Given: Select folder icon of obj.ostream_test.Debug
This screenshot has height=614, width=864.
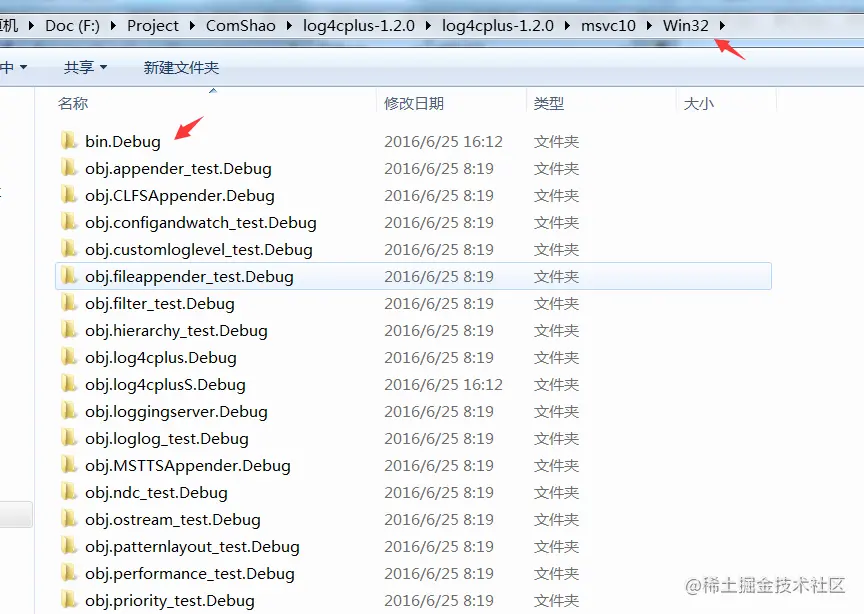Looking at the screenshot, I should [x=68, y=519].
